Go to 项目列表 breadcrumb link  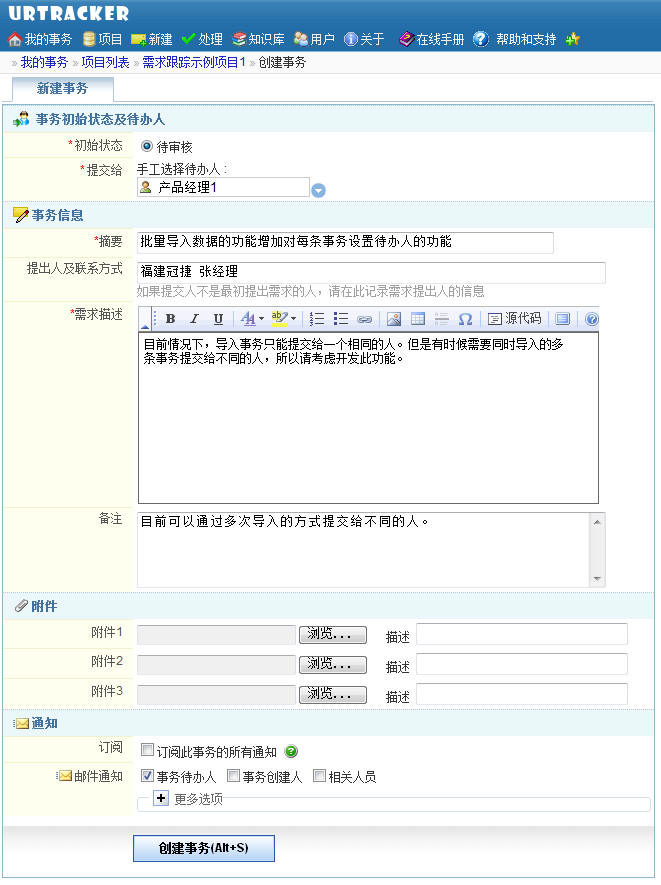pyautogui.click(x=105, y=62)
